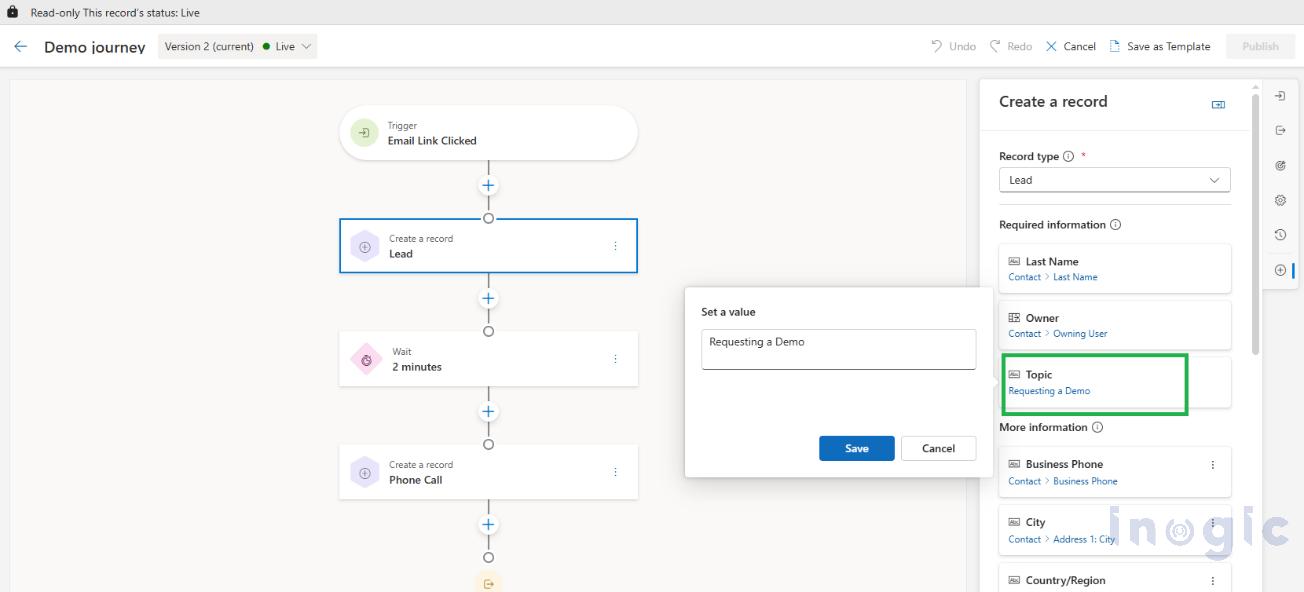Click the Phone Call tile create-record icon

point(365,472)
